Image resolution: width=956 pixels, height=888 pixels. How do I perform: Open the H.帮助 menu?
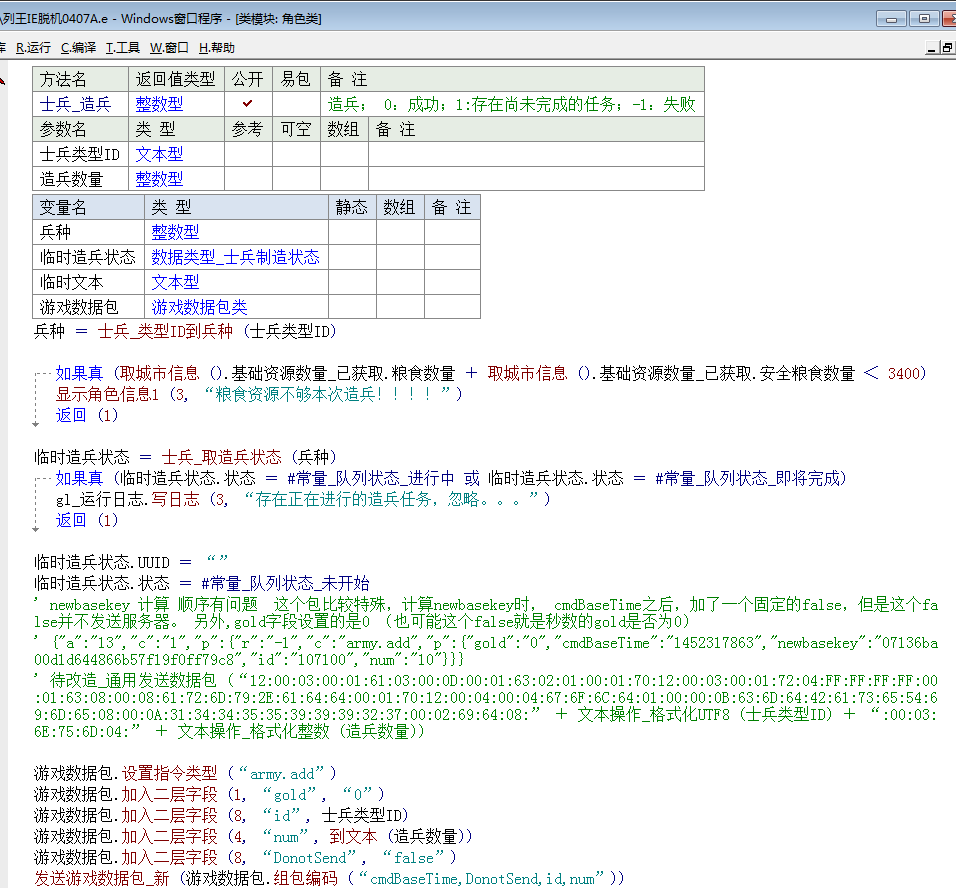click(216, 47)
